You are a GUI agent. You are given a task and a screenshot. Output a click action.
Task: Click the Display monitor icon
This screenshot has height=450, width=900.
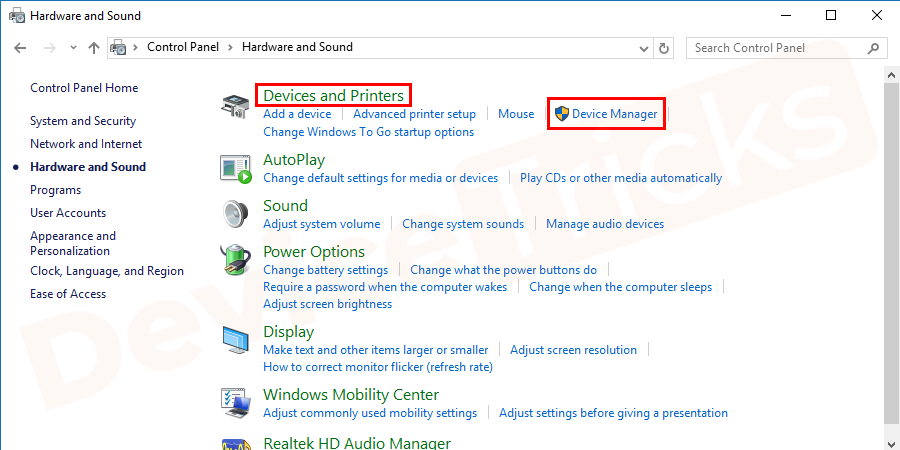pyautogui.click(x=235, y=341)
